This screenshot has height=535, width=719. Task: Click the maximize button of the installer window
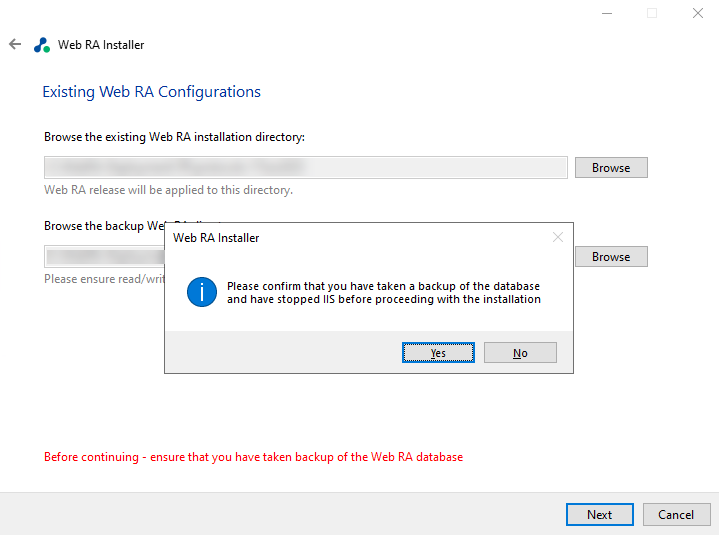[652, 13]
